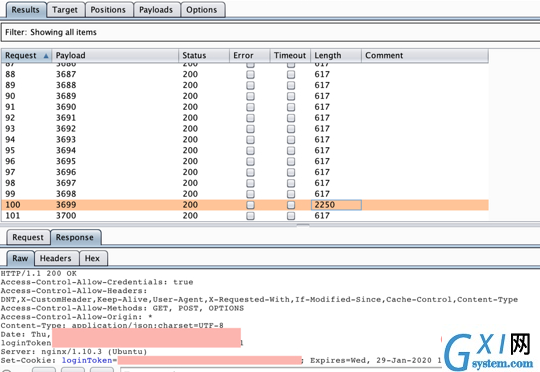Select the Results tab

[x=25, y=10]
